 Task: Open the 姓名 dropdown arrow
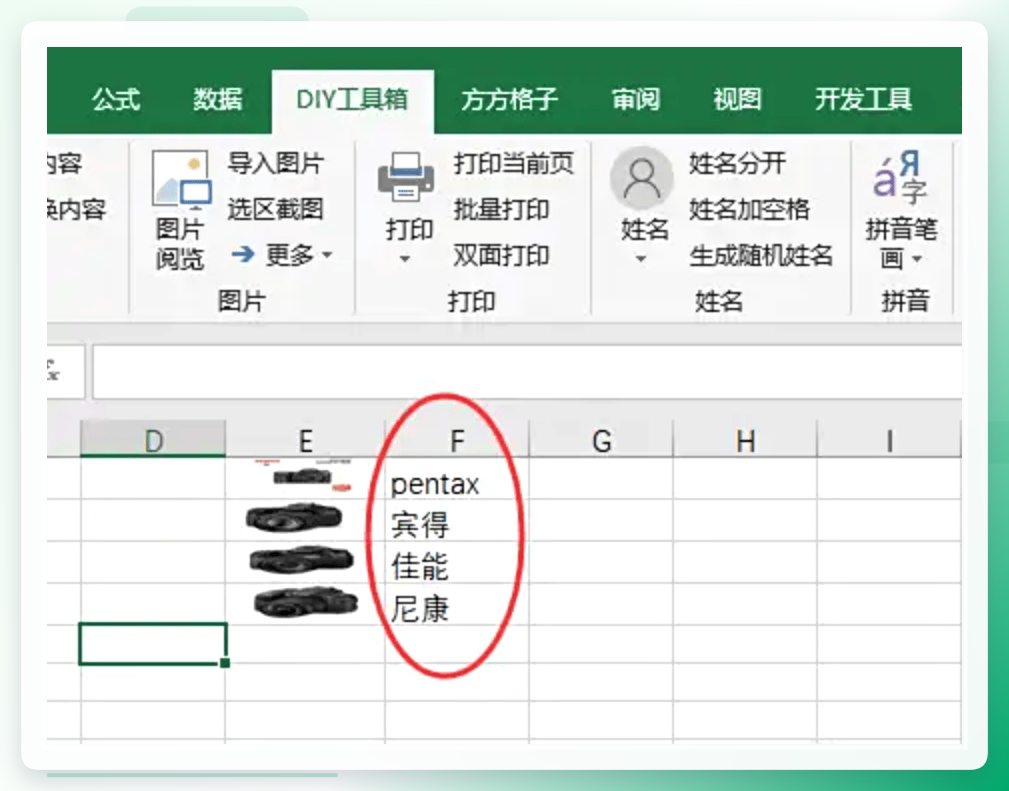[641, 259]
